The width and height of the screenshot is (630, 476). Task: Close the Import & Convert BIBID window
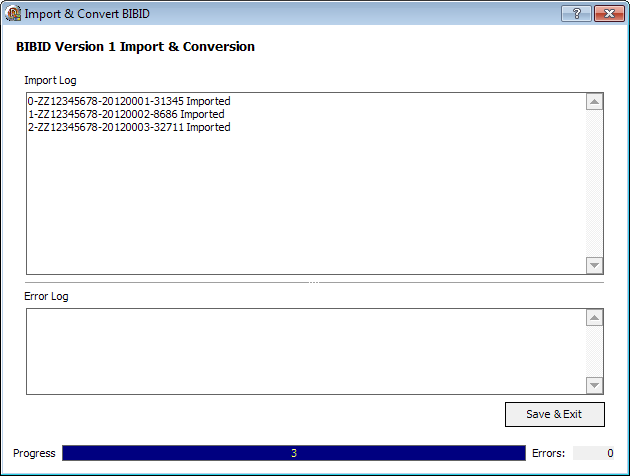click(607, 13)
